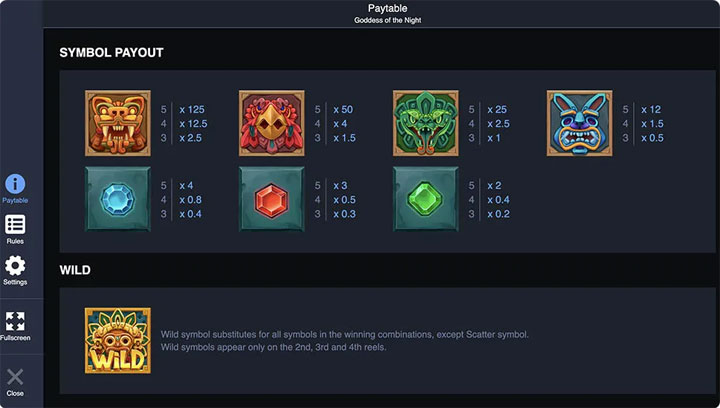Click the Settings label in sidebar
720x408 pixels.
(x=15, y=283)
